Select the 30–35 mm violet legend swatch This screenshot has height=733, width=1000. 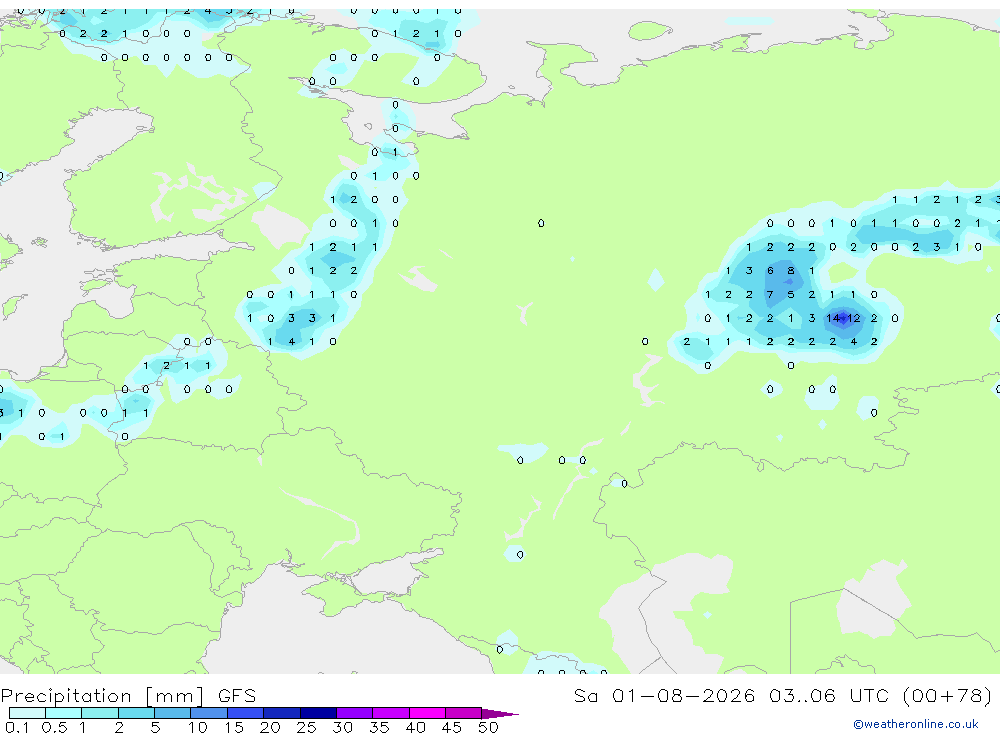pyautogui.click(x=354, y=713)
